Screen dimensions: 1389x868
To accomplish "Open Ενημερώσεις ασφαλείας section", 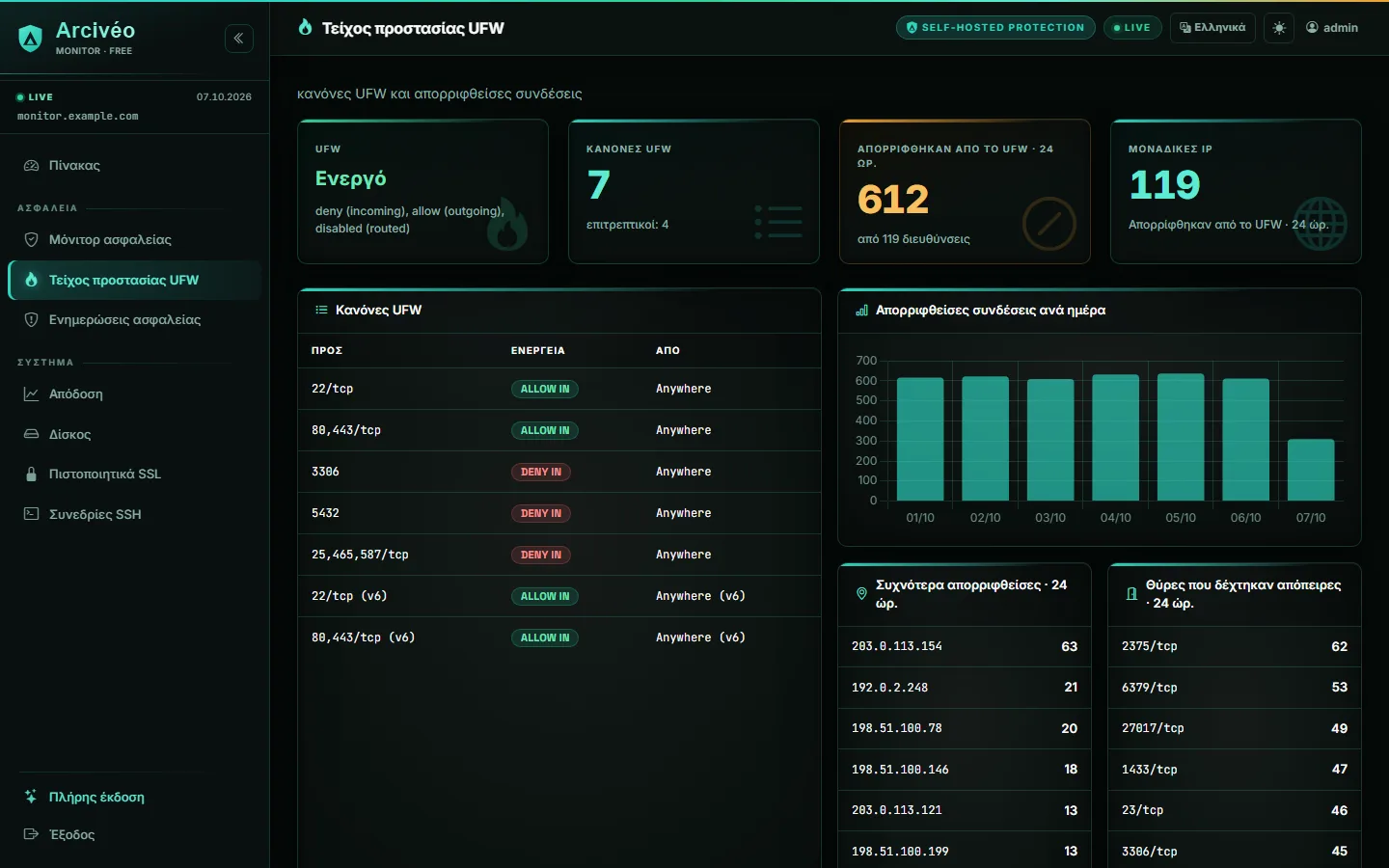I will (x=135, y=320).
